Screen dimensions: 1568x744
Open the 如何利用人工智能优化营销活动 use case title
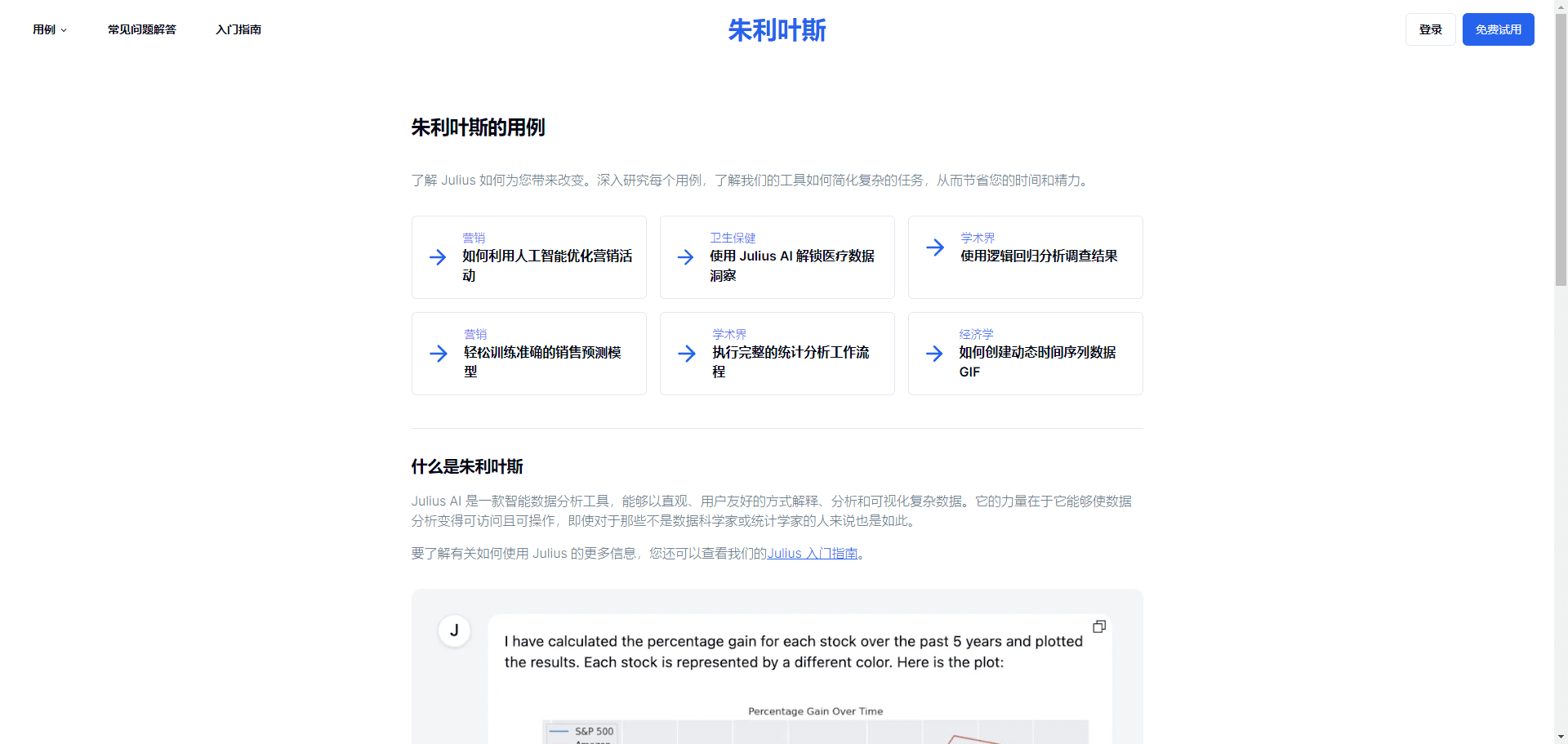point(547,265)
